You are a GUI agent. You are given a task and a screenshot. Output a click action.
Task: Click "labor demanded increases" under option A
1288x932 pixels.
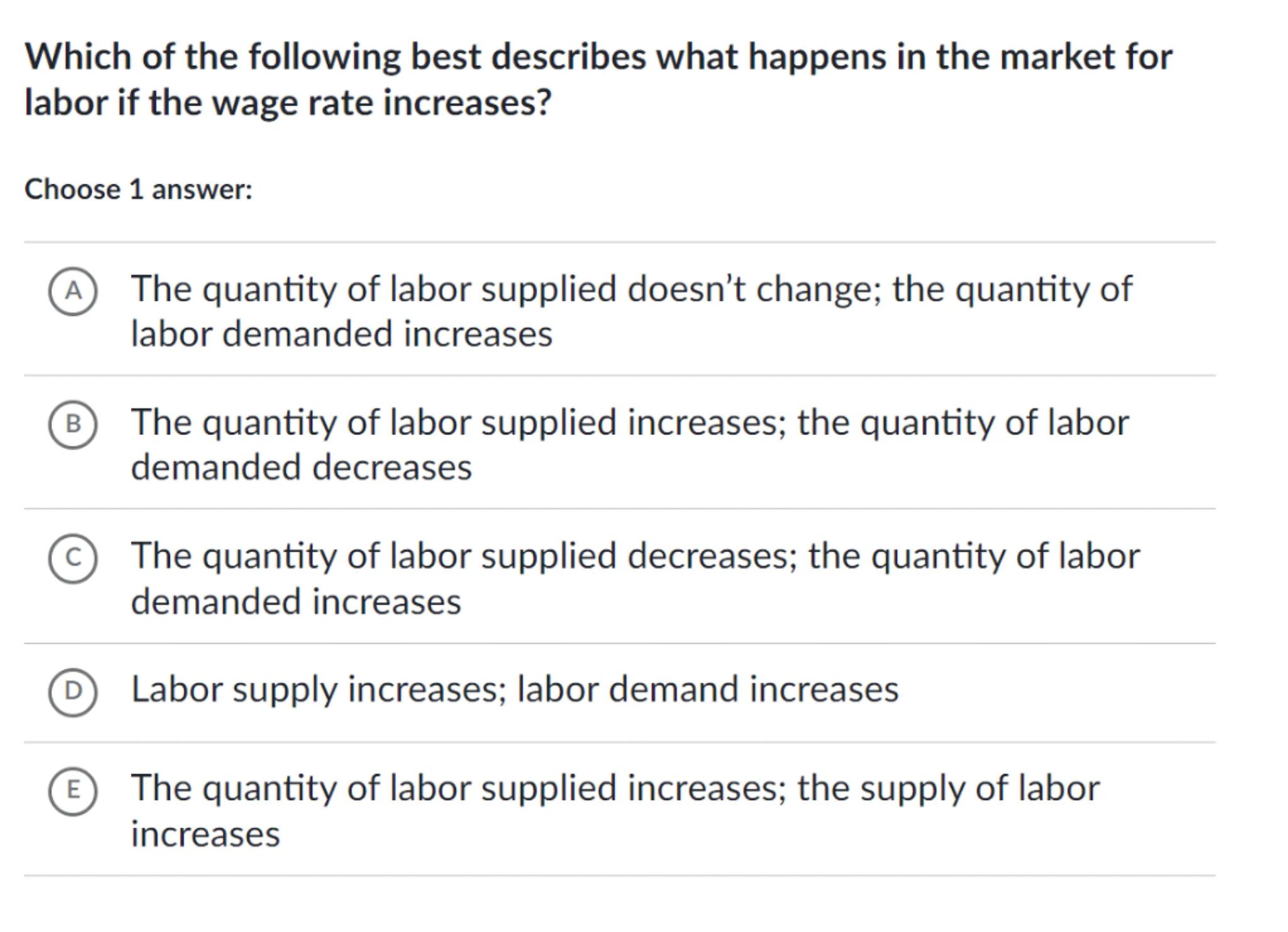click(341, 334)
